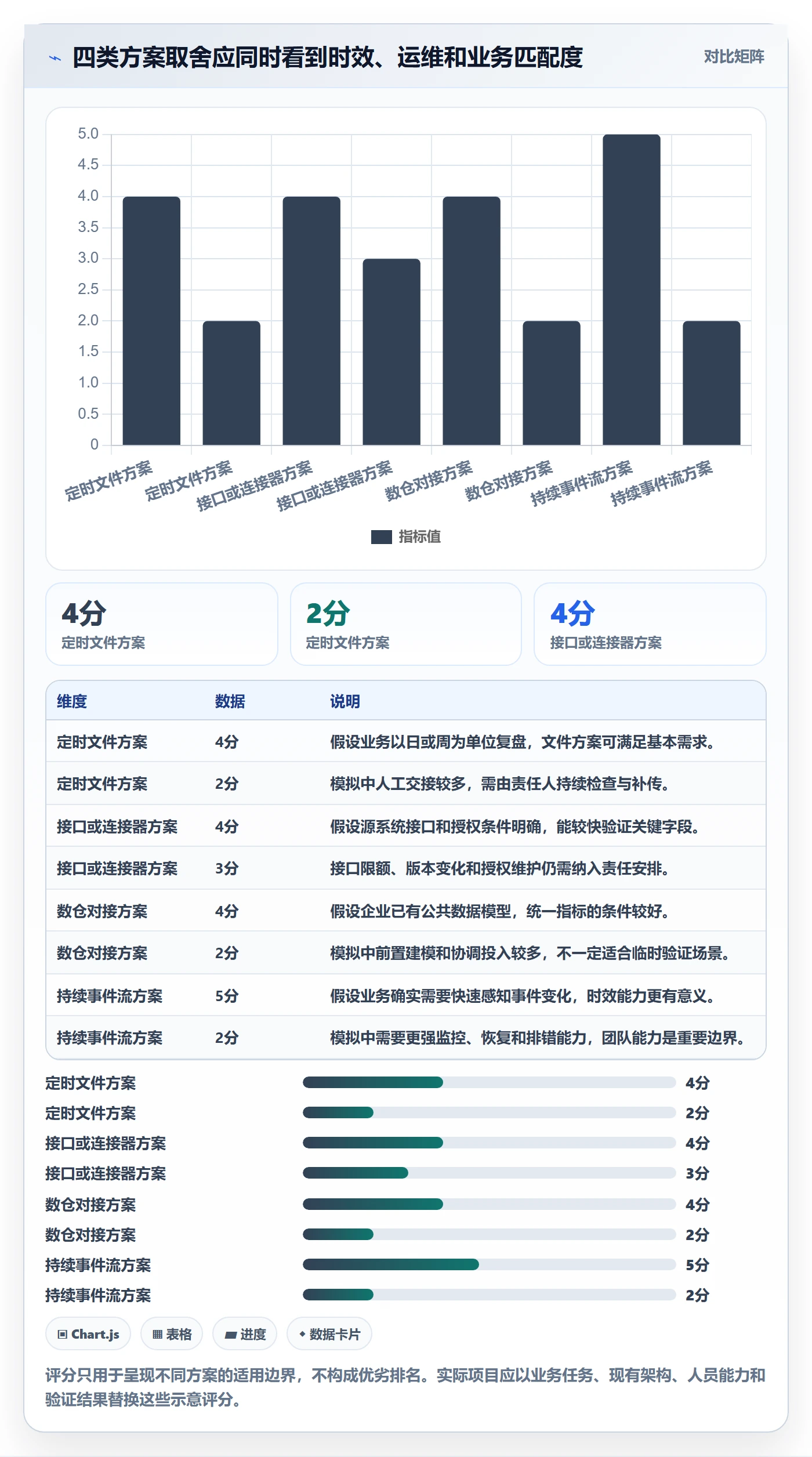The width and height of the screenshot is (812, 1457).
Task: Click the Chart.js chip
Action: (88, 1334)
